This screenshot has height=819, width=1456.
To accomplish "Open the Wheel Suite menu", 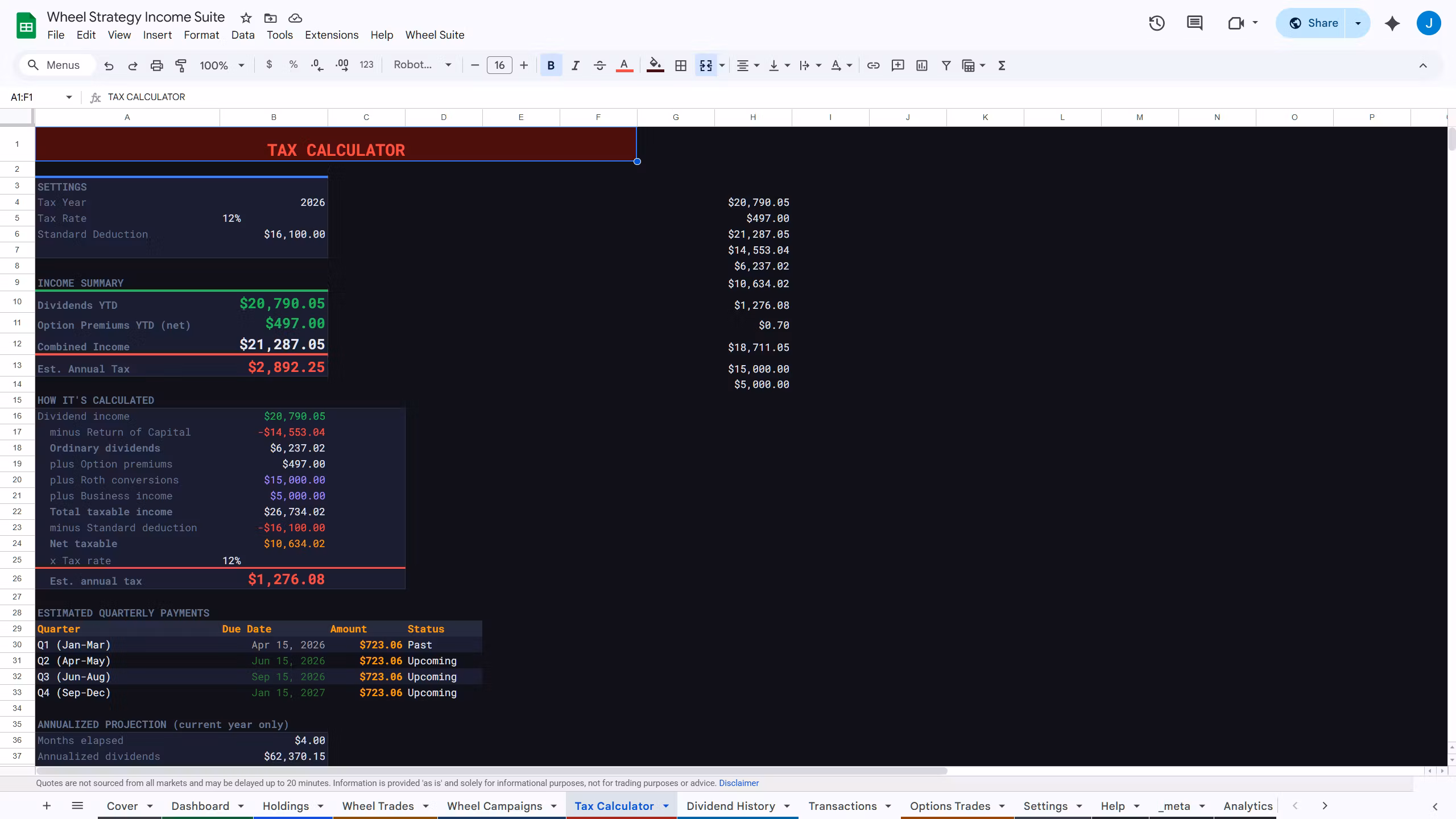I will coord(435,35).
